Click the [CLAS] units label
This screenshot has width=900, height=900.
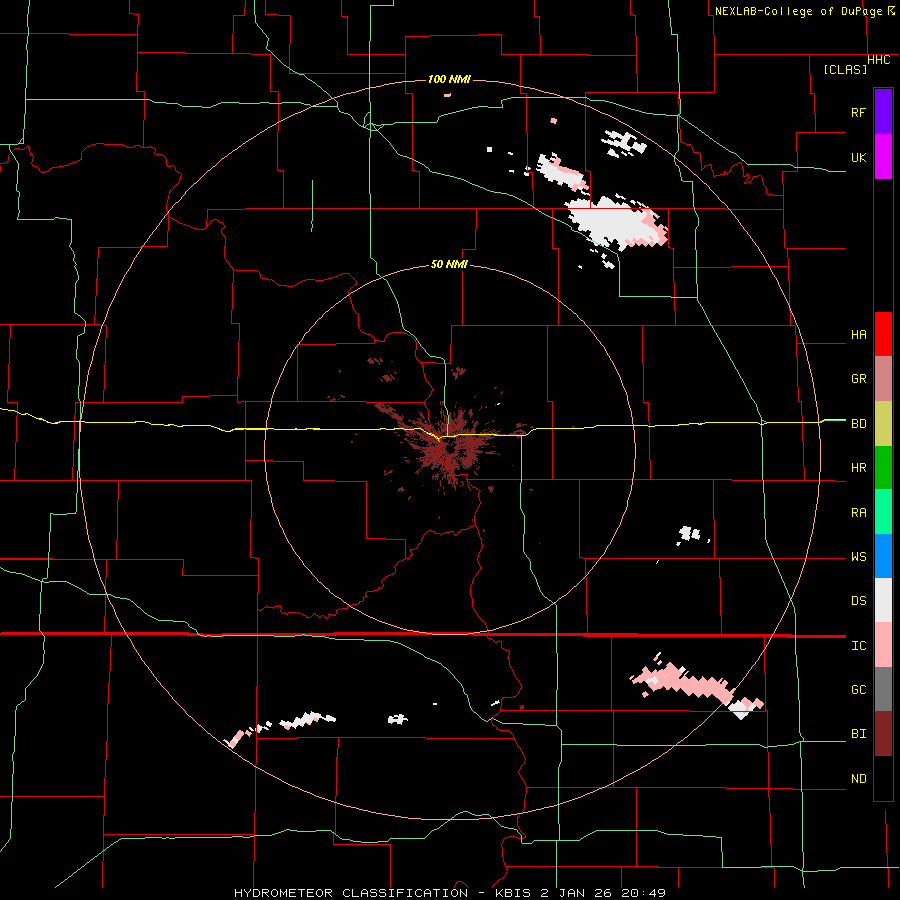tap(845, 69)
